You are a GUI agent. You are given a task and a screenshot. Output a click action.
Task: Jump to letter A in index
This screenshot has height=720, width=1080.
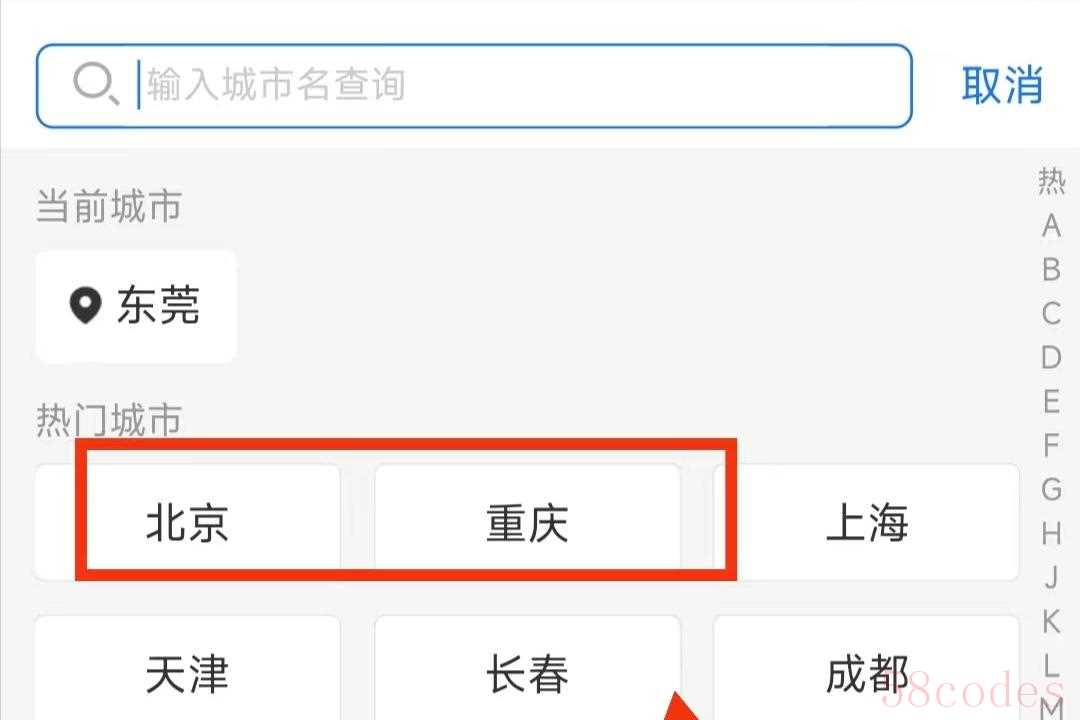coord(1052,226)
